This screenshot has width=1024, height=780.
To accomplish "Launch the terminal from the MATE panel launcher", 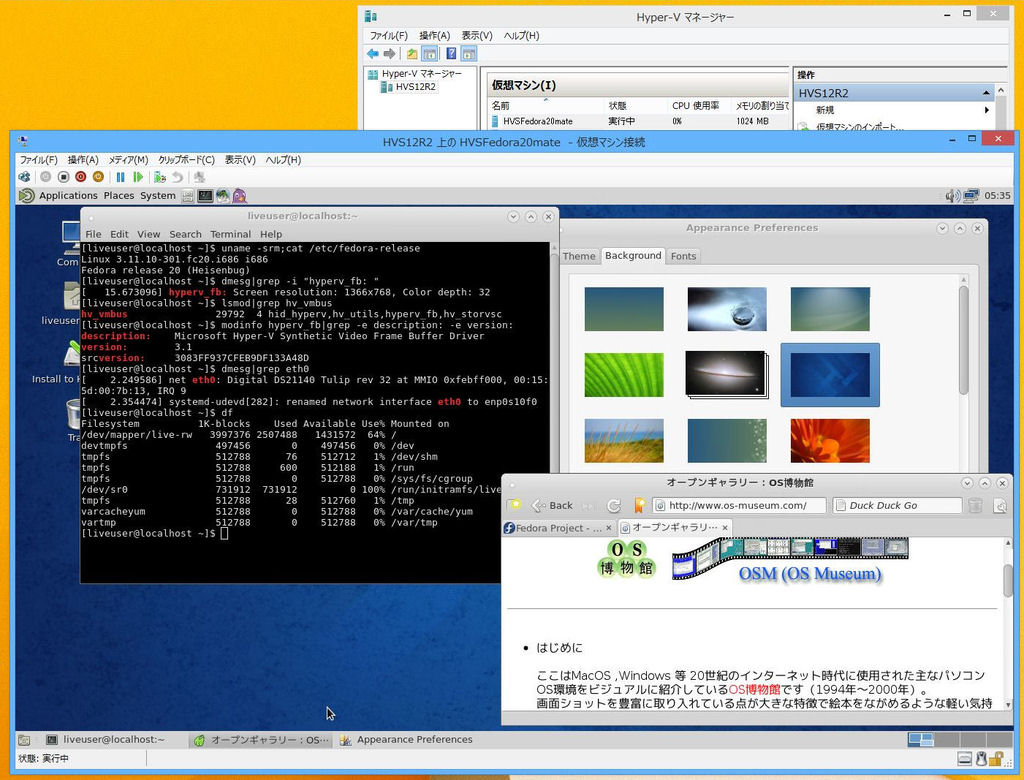I will (205, 195).
